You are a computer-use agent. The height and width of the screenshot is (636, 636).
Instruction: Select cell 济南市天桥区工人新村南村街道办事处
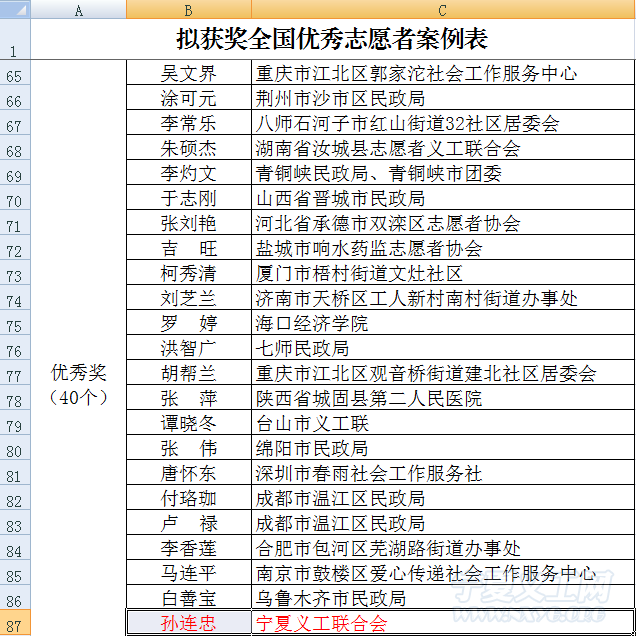pyautogui.click(x=443, y=297)
